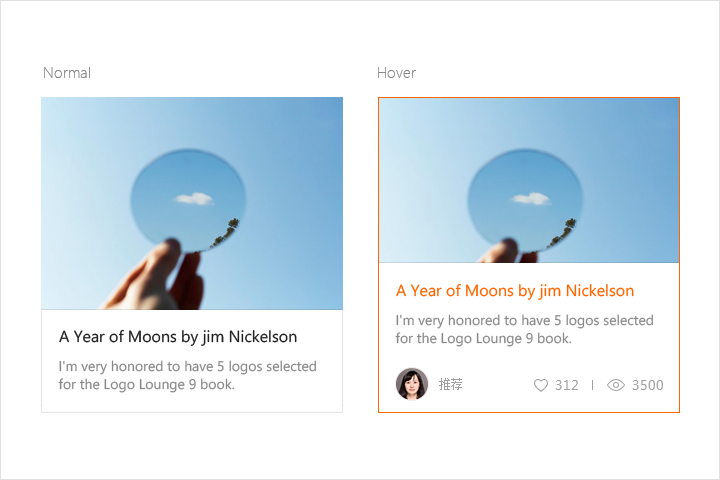Click the divider between likes and views

(592, 385)
